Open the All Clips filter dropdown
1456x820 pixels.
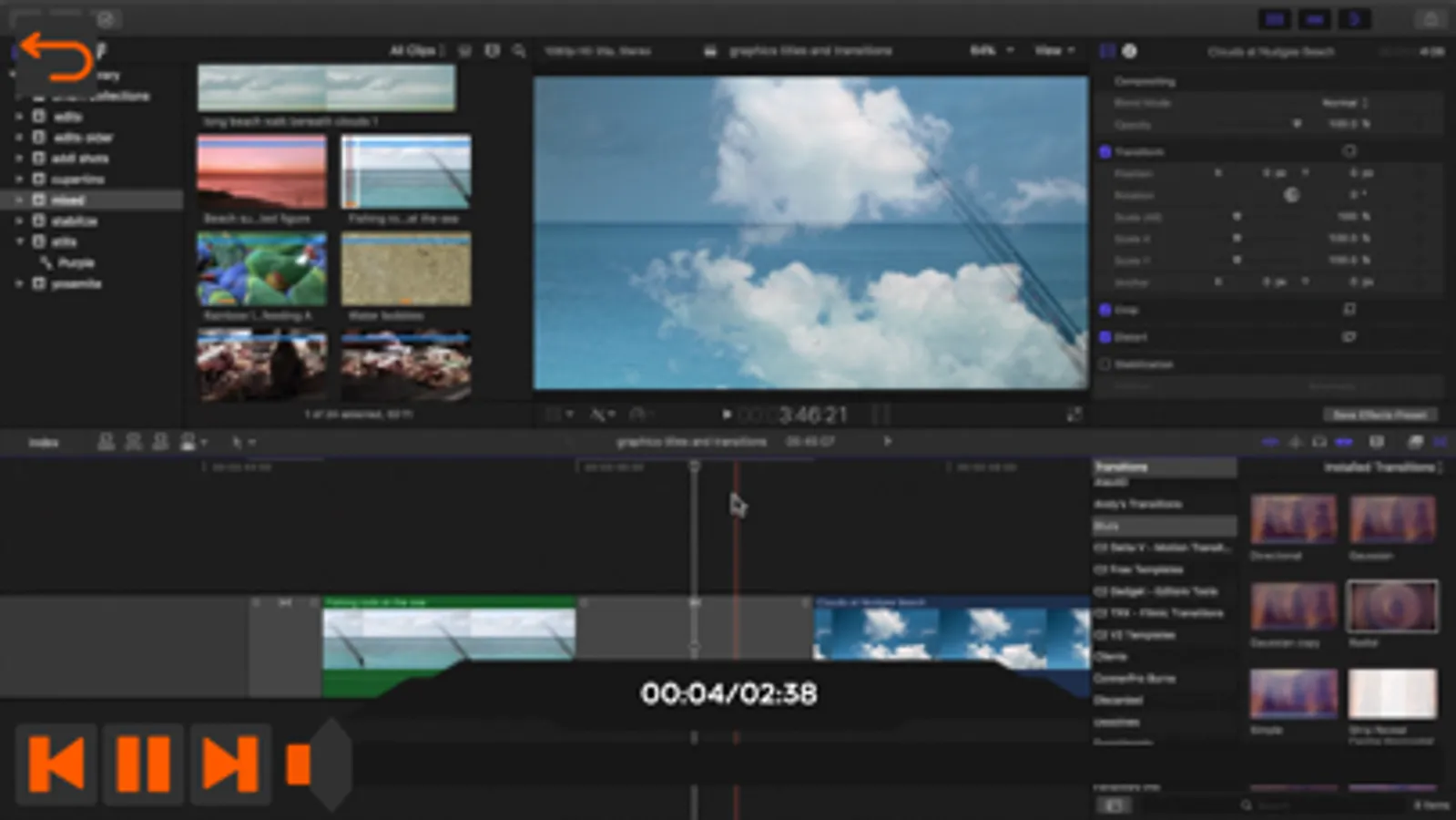coord(416,51)
